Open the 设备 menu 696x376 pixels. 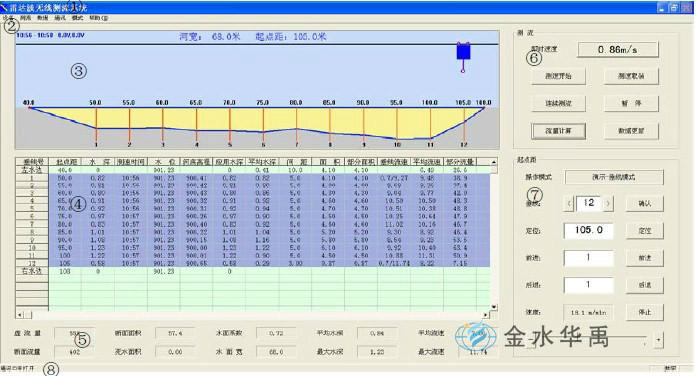coord(8,18)
